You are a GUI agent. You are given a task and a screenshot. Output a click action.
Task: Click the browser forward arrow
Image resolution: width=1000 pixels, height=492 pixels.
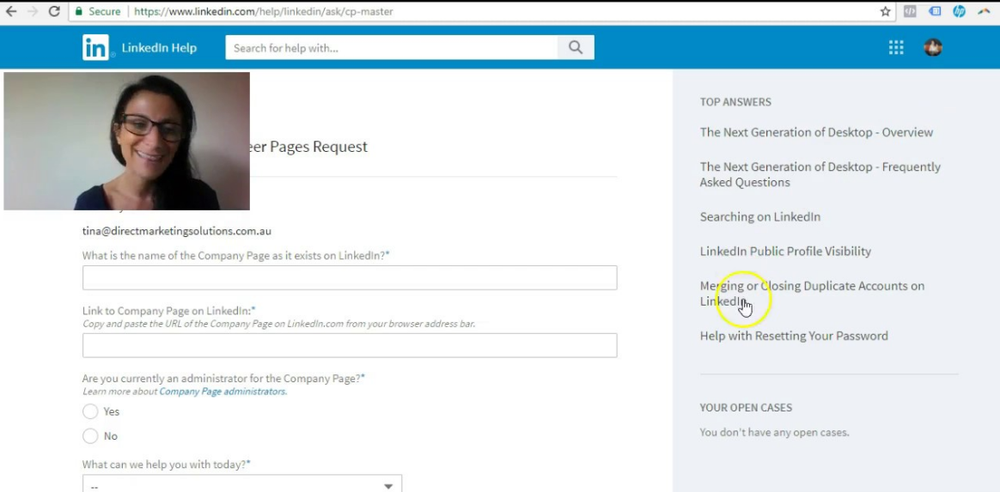coord(32,11)
